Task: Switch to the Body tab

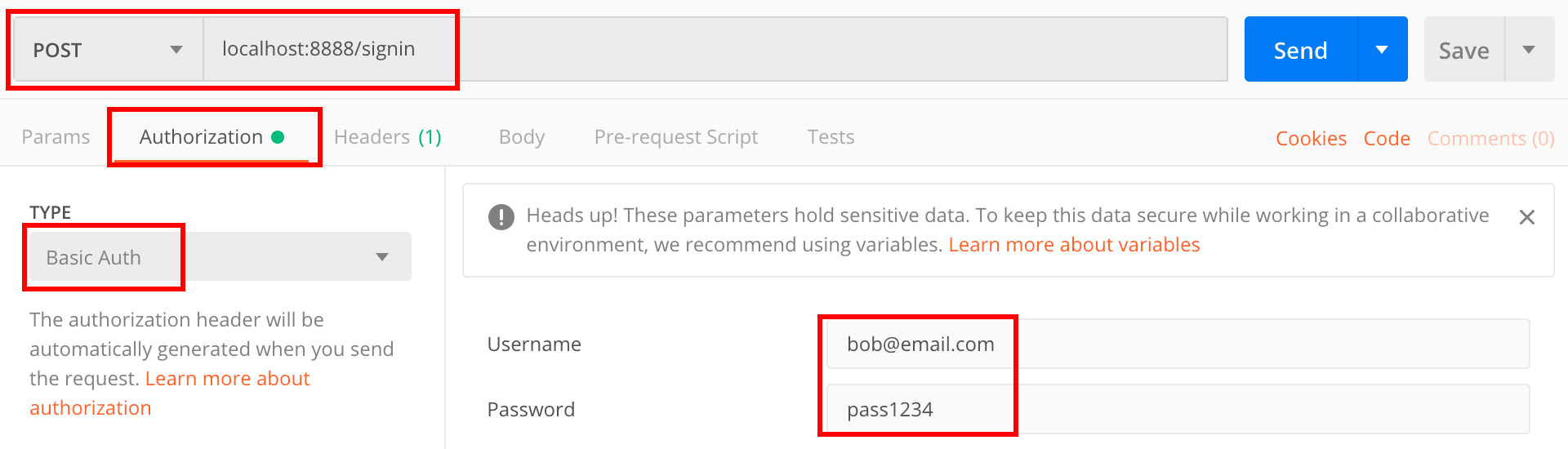Action: pos(521,137)
